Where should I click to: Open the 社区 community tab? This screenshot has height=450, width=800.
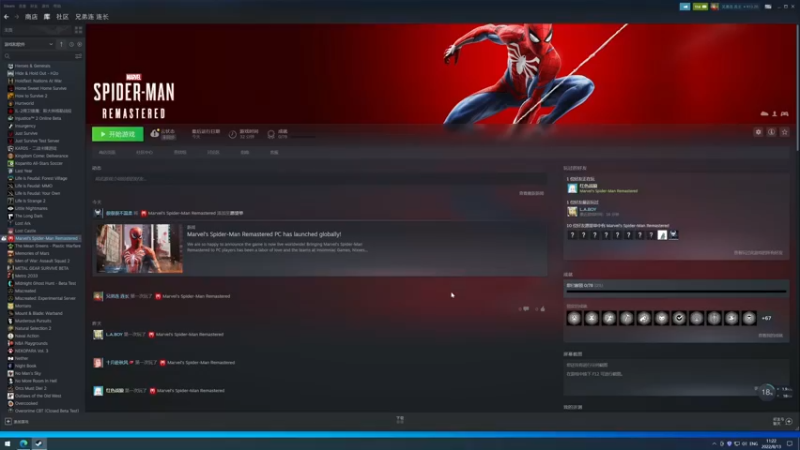click(62, 17)
